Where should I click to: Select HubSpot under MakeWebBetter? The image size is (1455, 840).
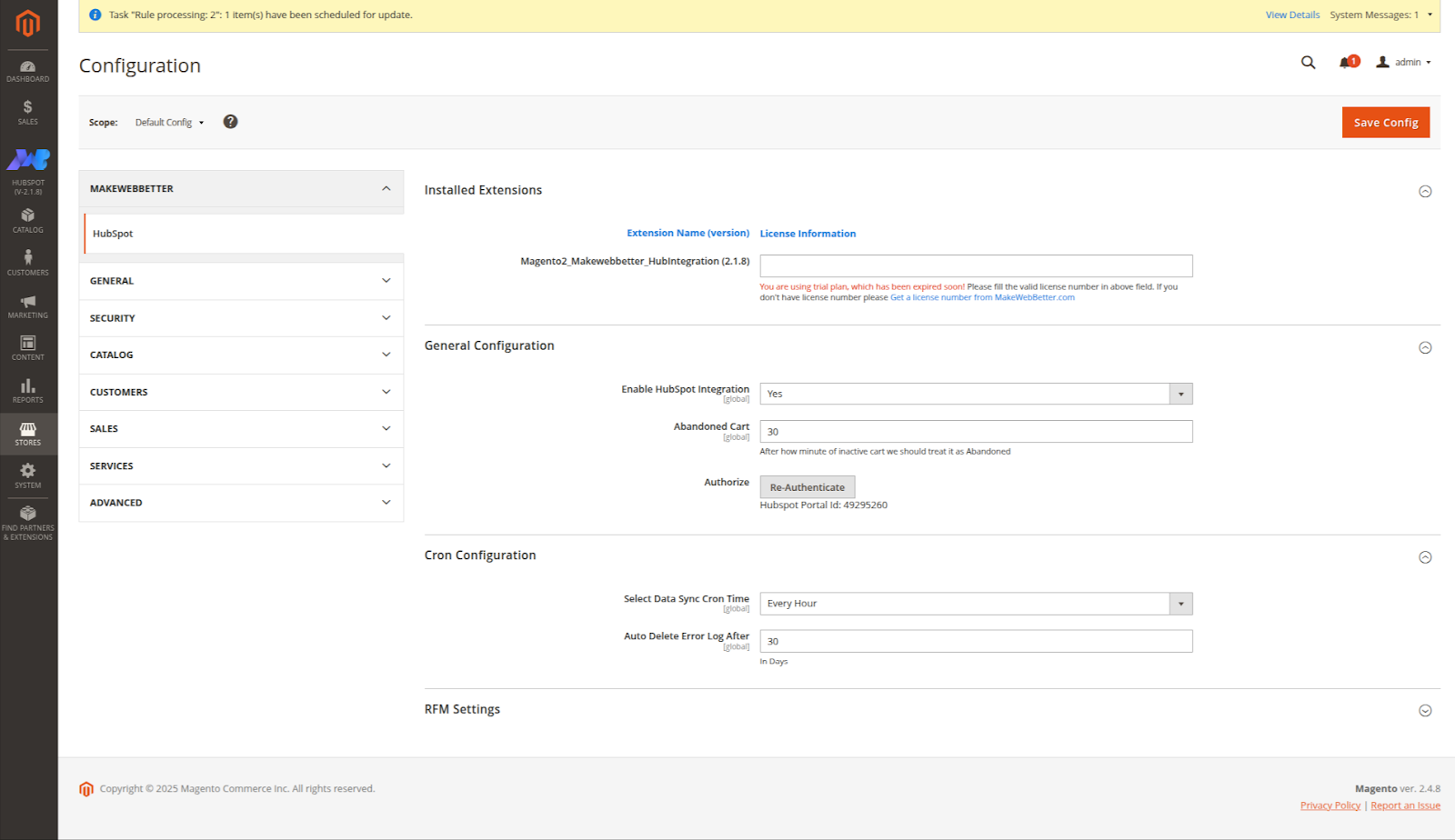[x=113, y=234]
